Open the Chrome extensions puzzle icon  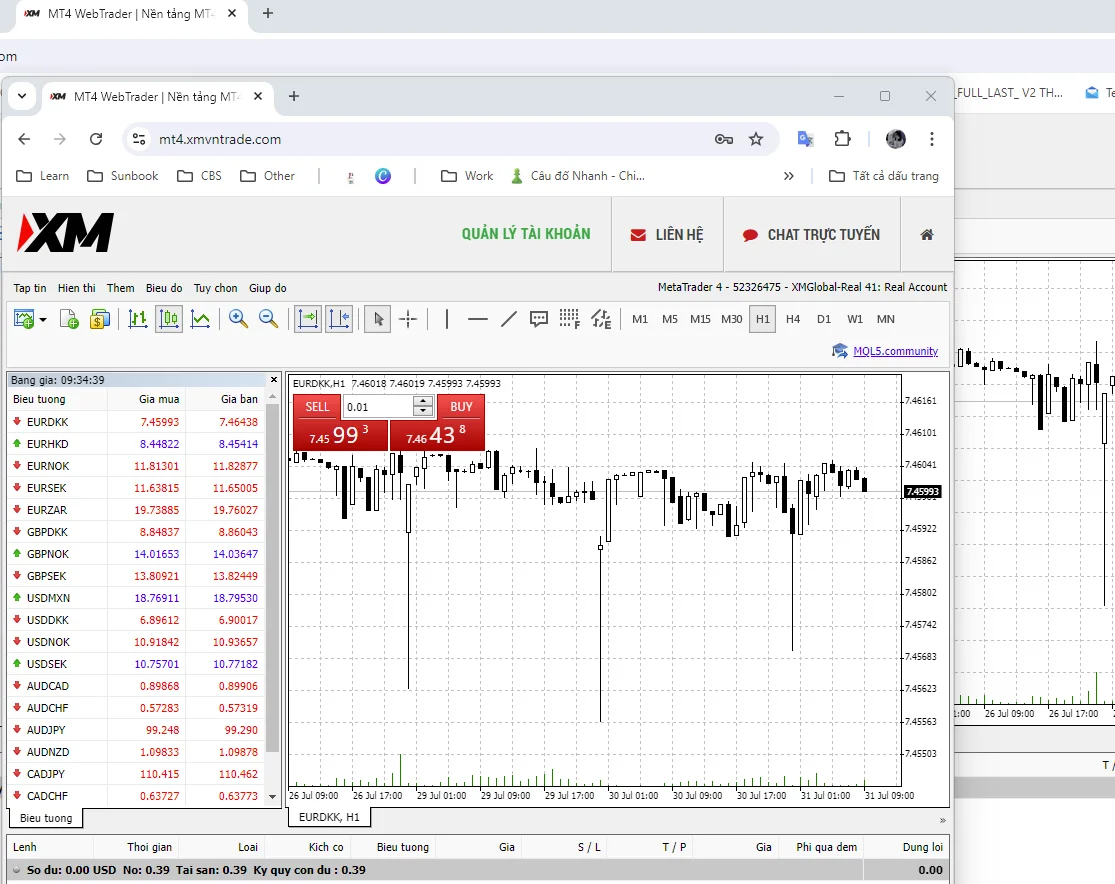[843, 139]
